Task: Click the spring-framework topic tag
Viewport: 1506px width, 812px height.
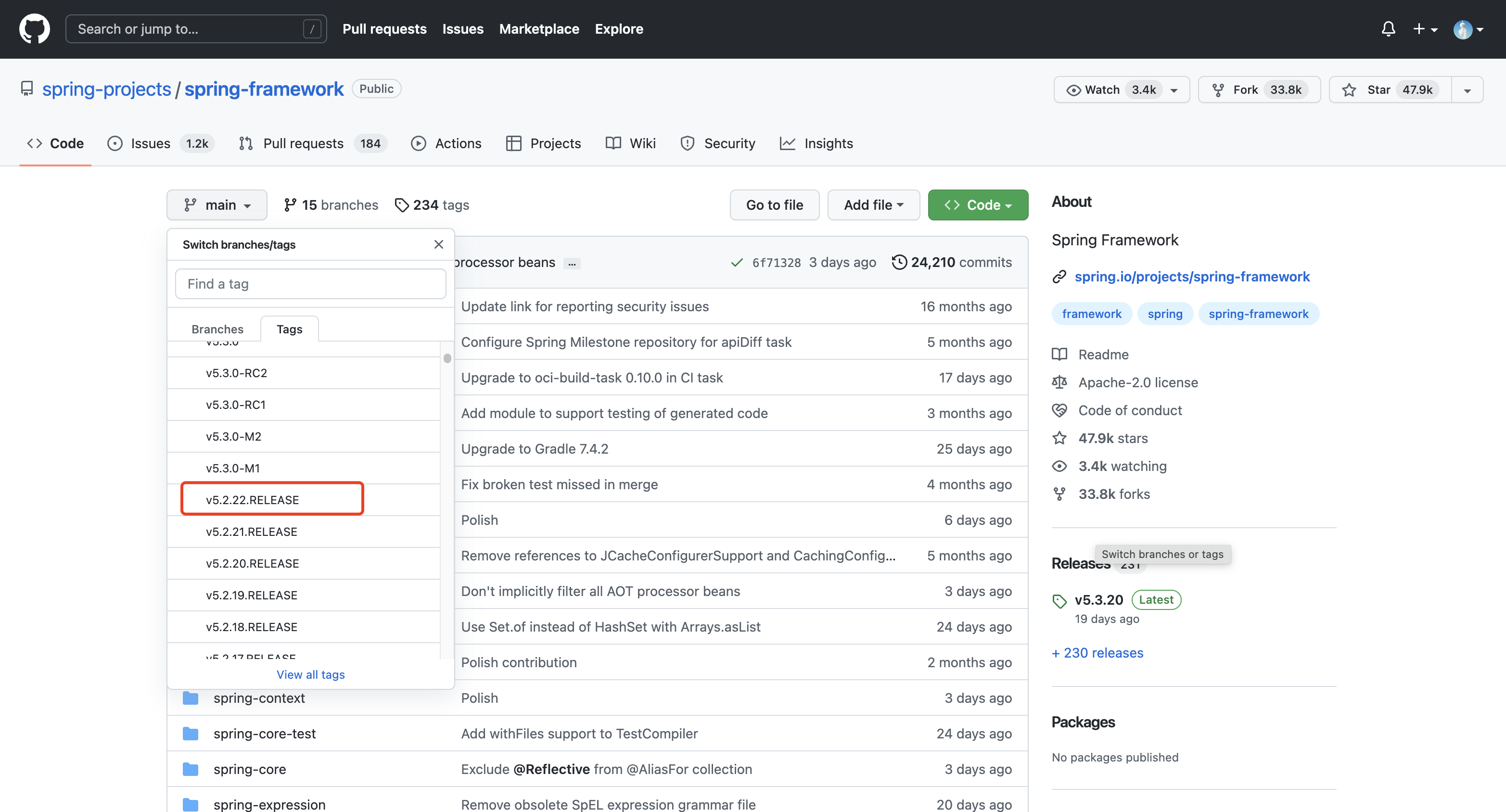Action: click(x=1258, y=314)
